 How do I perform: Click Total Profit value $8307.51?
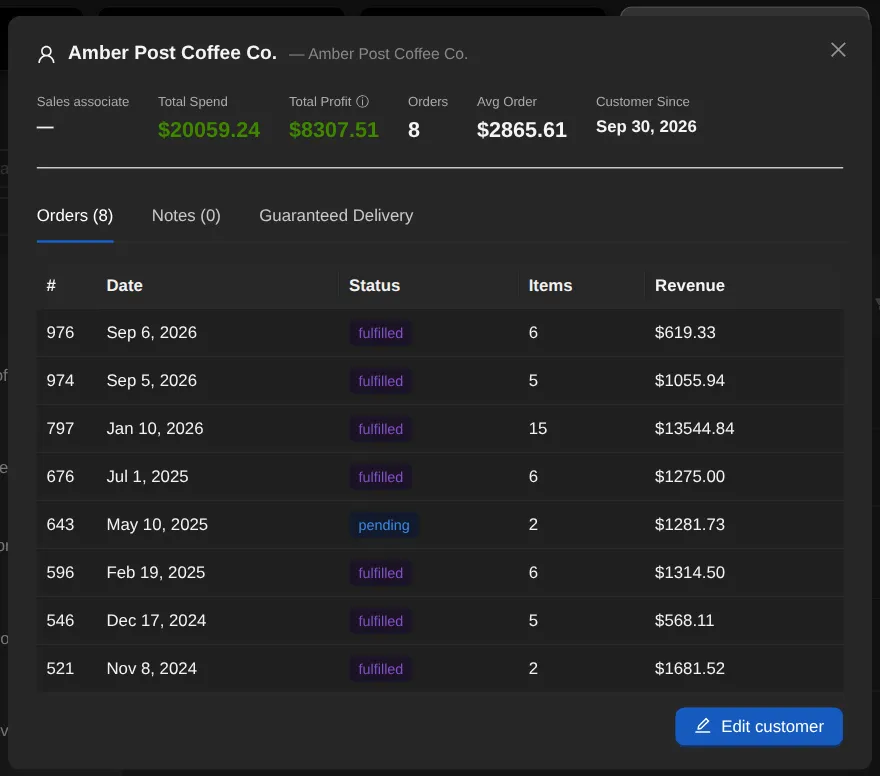(333, 130)
